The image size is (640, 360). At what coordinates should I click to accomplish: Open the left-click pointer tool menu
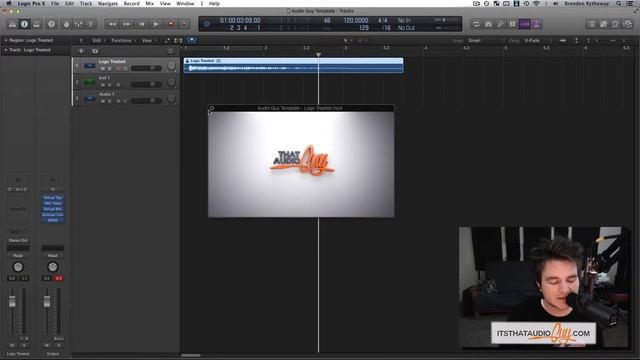pyautogui.click(x=347, y=40)
